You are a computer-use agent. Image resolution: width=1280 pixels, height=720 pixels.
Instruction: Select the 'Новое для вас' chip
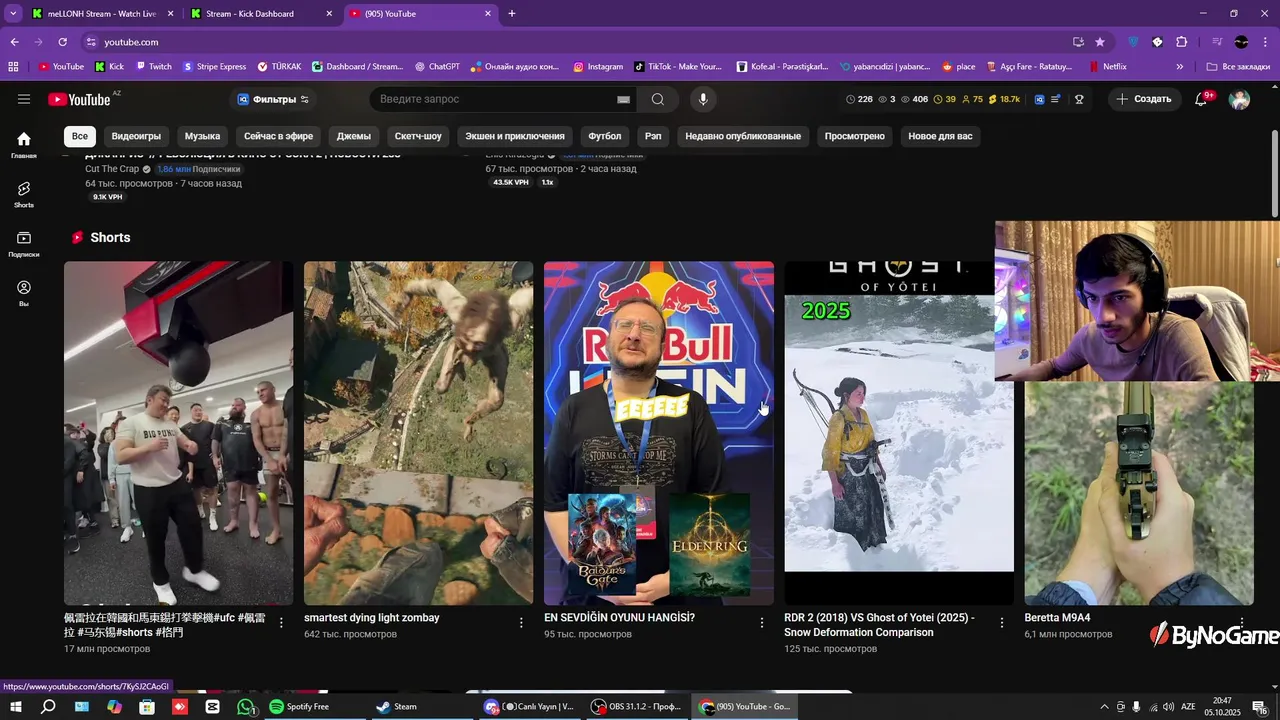[x=940, y=136]
